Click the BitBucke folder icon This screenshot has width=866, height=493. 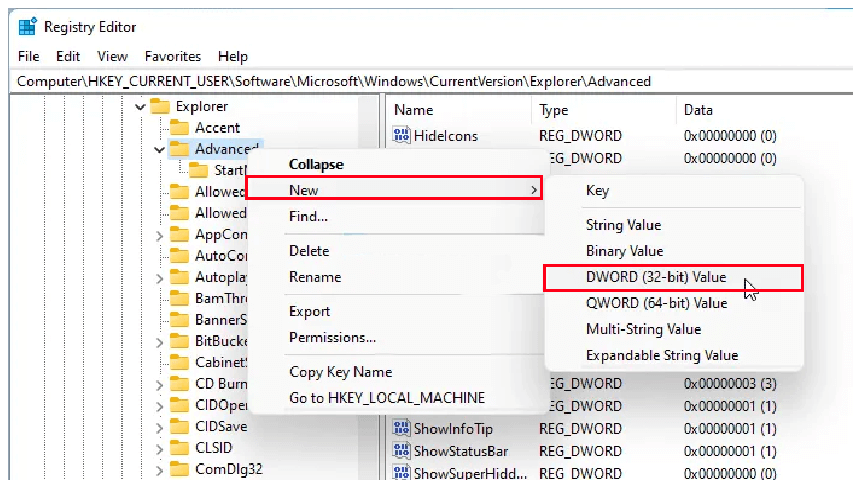click(x=179, y=341)
